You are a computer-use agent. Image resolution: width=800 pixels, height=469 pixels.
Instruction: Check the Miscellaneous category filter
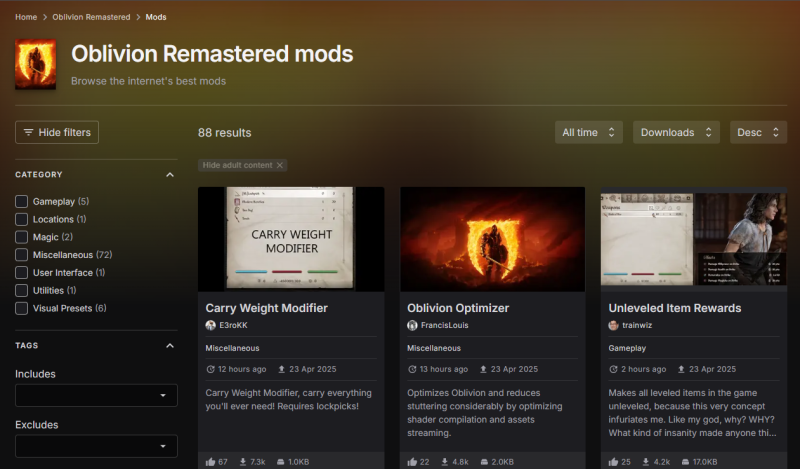click(x=22, y=255)
